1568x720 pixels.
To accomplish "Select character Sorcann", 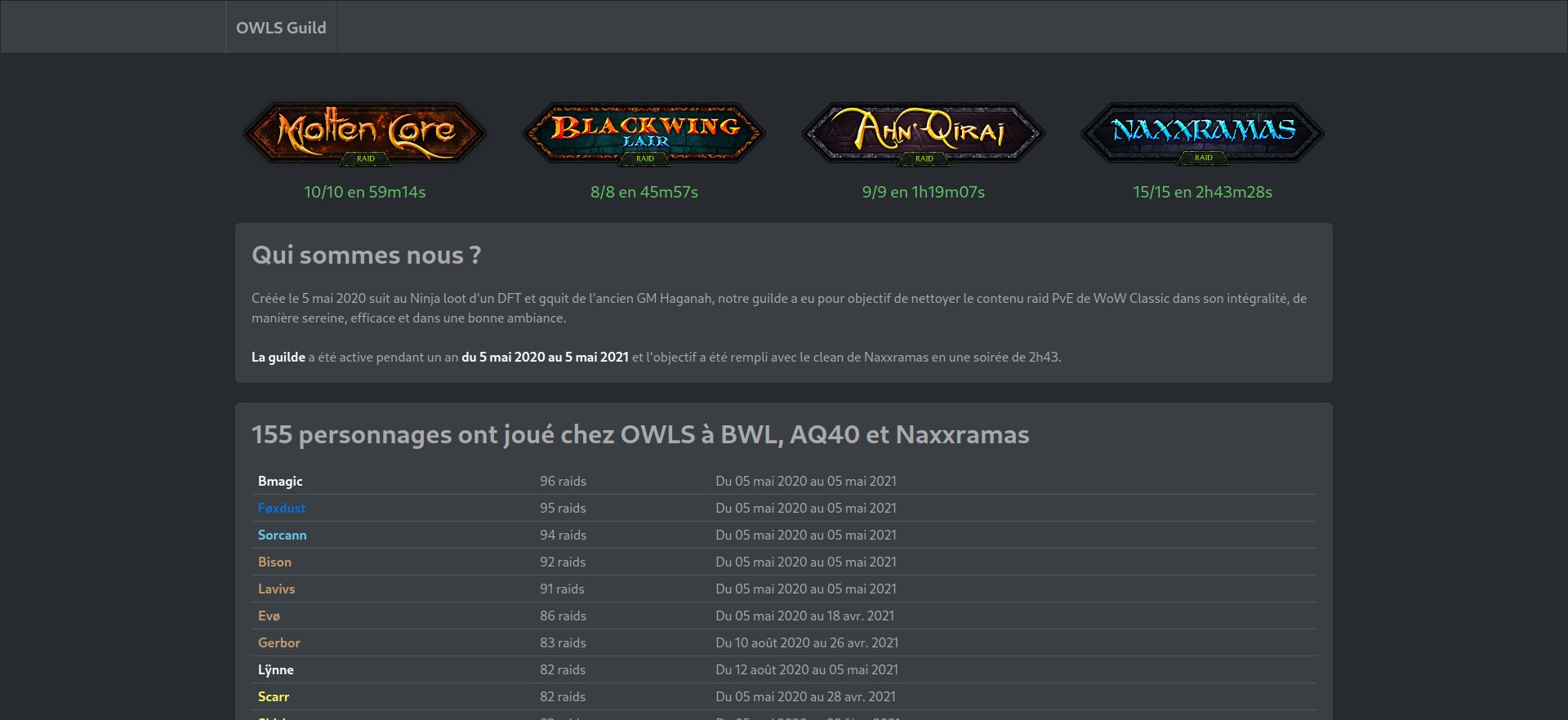I will [283, 535].
